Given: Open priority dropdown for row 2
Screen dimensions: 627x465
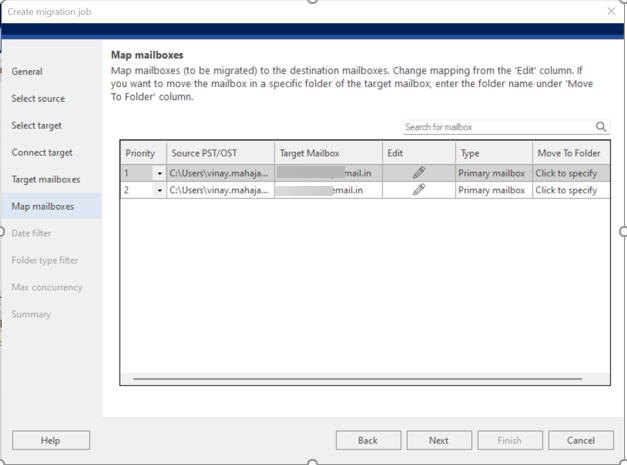Looking at the screenshot, I should [x=159, y=190].
